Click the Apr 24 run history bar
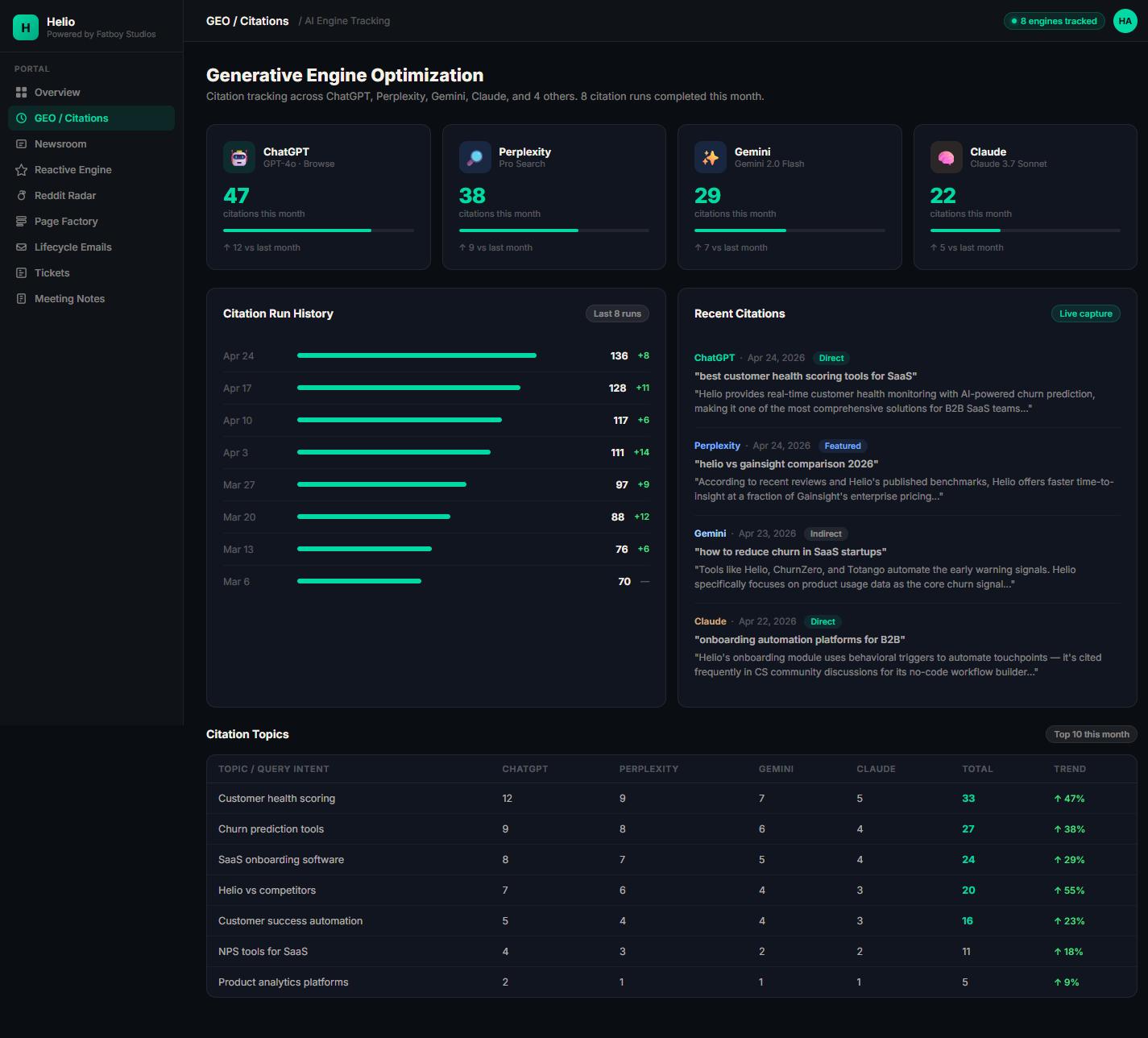The width and height of the screenshot is (1148, 1038). coord(417,355)
